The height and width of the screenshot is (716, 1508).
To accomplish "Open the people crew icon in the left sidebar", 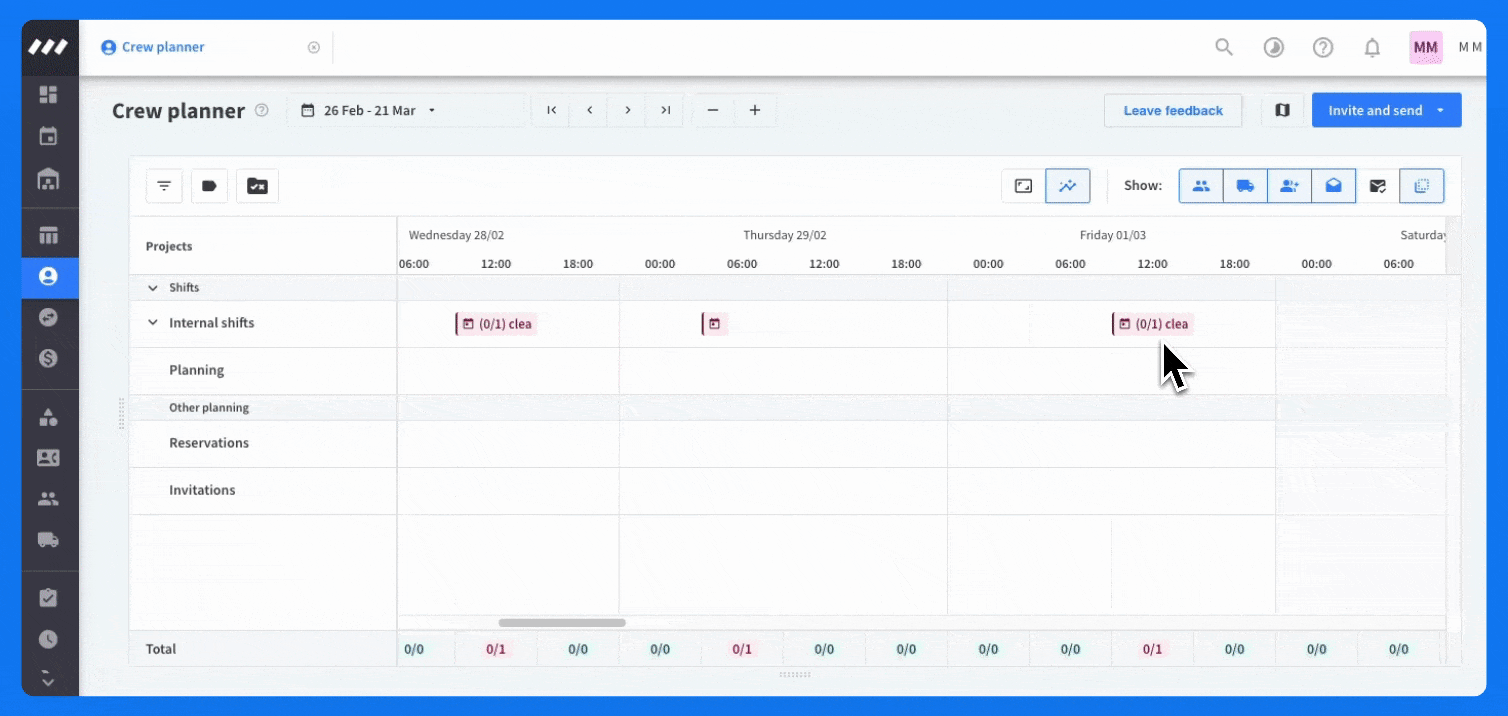I will [48, 498].
